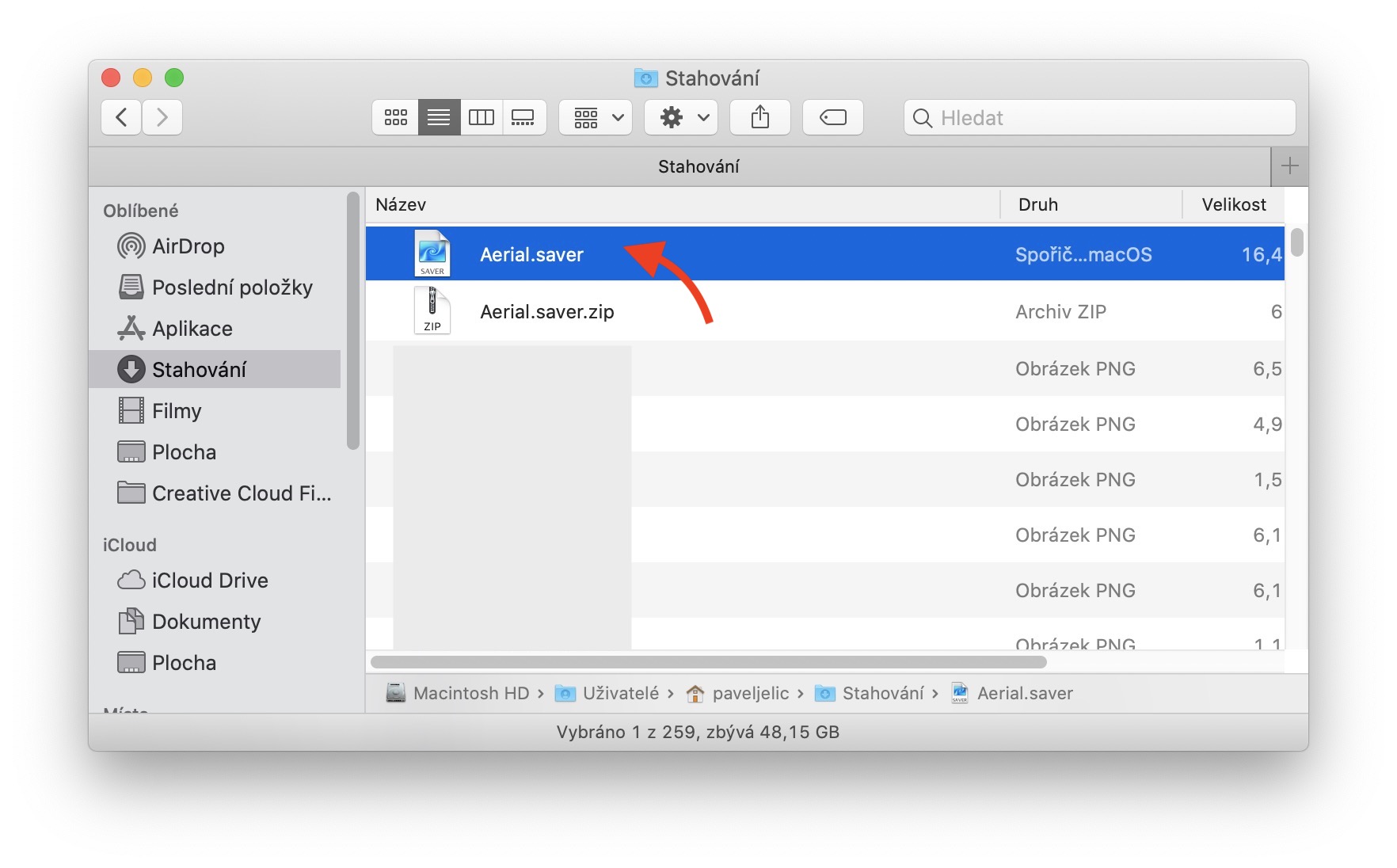Select the Aerial.saver file name

coord(531,255)
